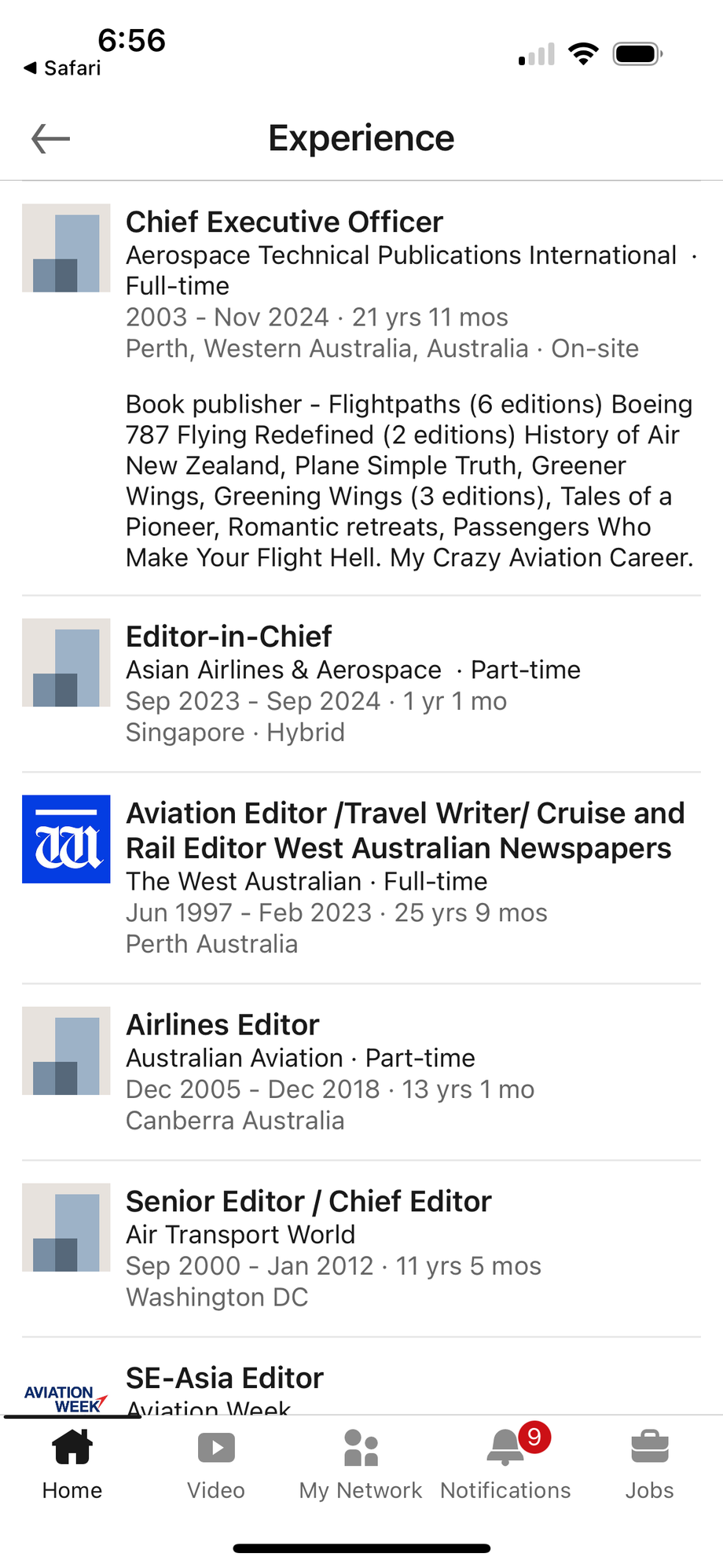Viewport: 723px width, 1568px height.
Task: Open the Chief Executive Officer position
Action: [284, 222]
